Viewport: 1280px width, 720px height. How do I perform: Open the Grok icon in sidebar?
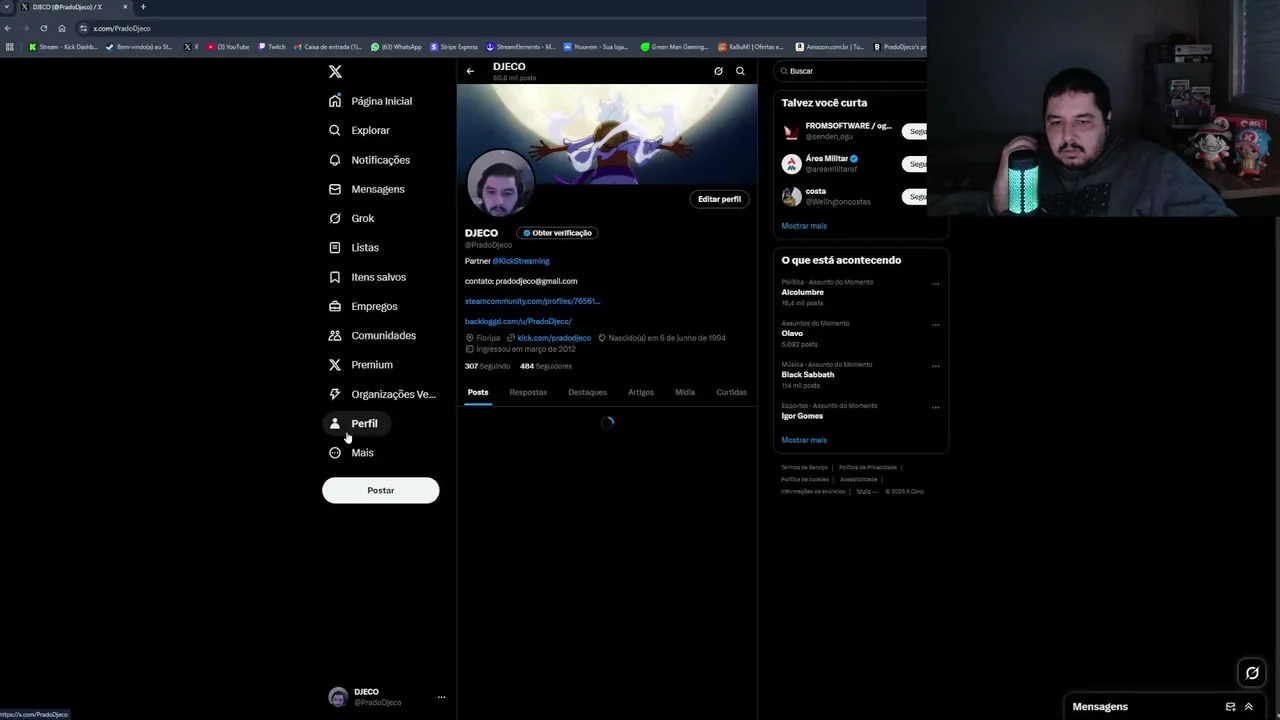(335, 218)
